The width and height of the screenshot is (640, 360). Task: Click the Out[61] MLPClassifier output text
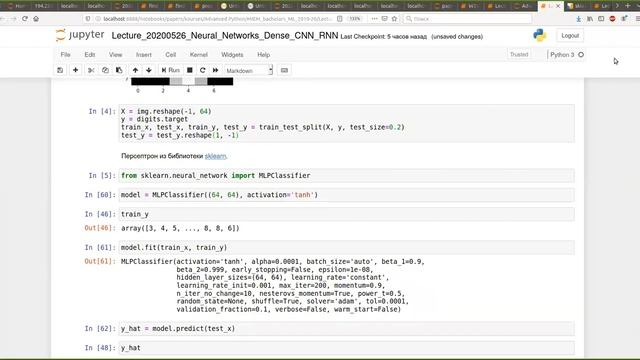point(273,285)
